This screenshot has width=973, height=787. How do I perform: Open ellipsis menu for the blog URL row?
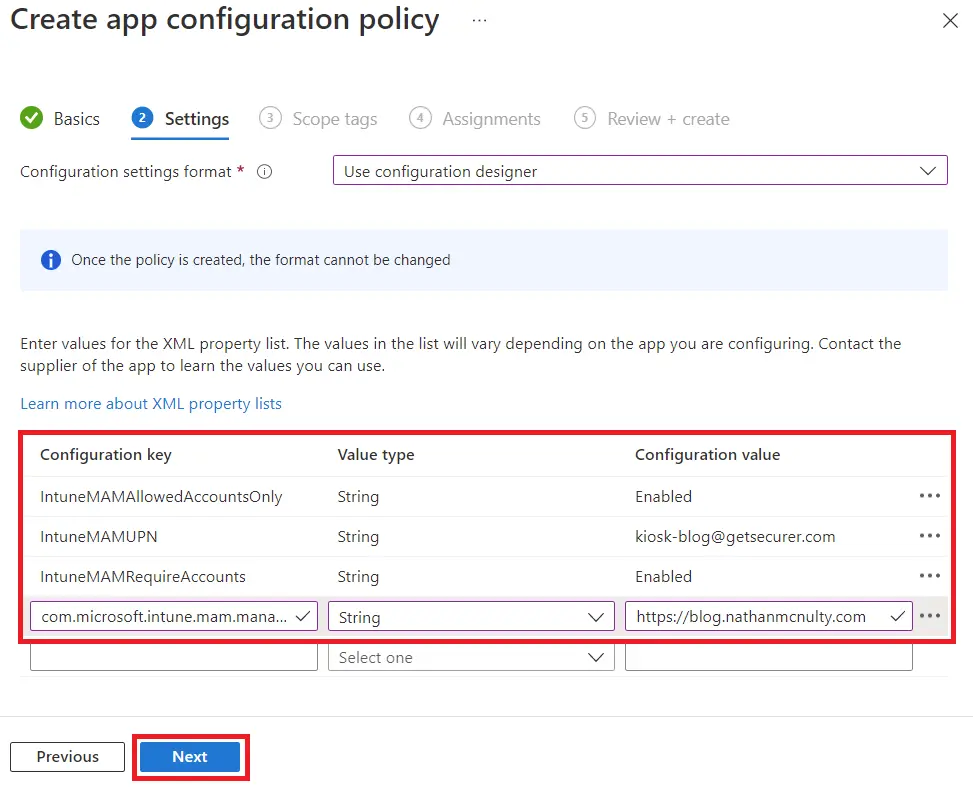[930, 616]
